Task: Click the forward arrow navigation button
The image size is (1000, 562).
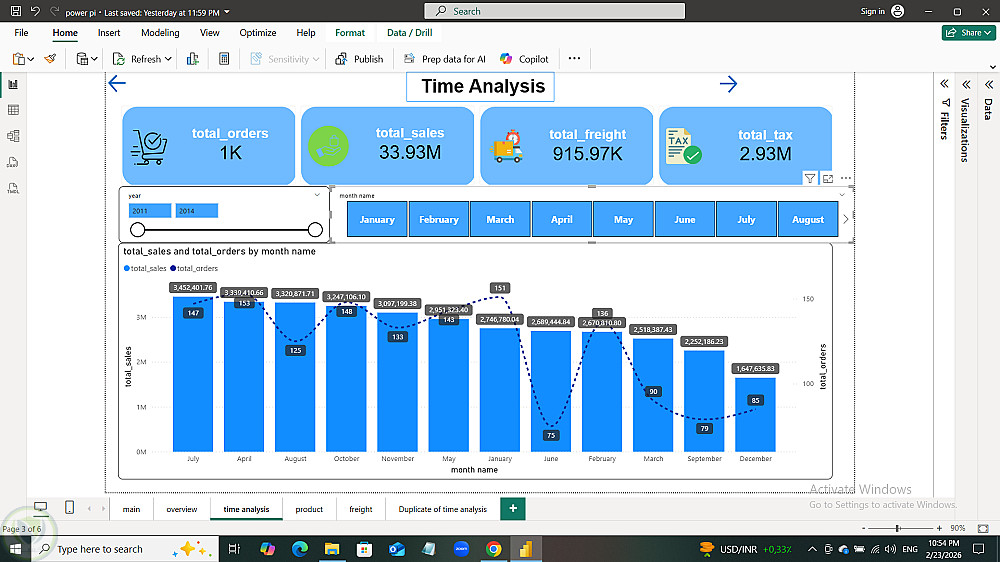Action: coord(728,84)
